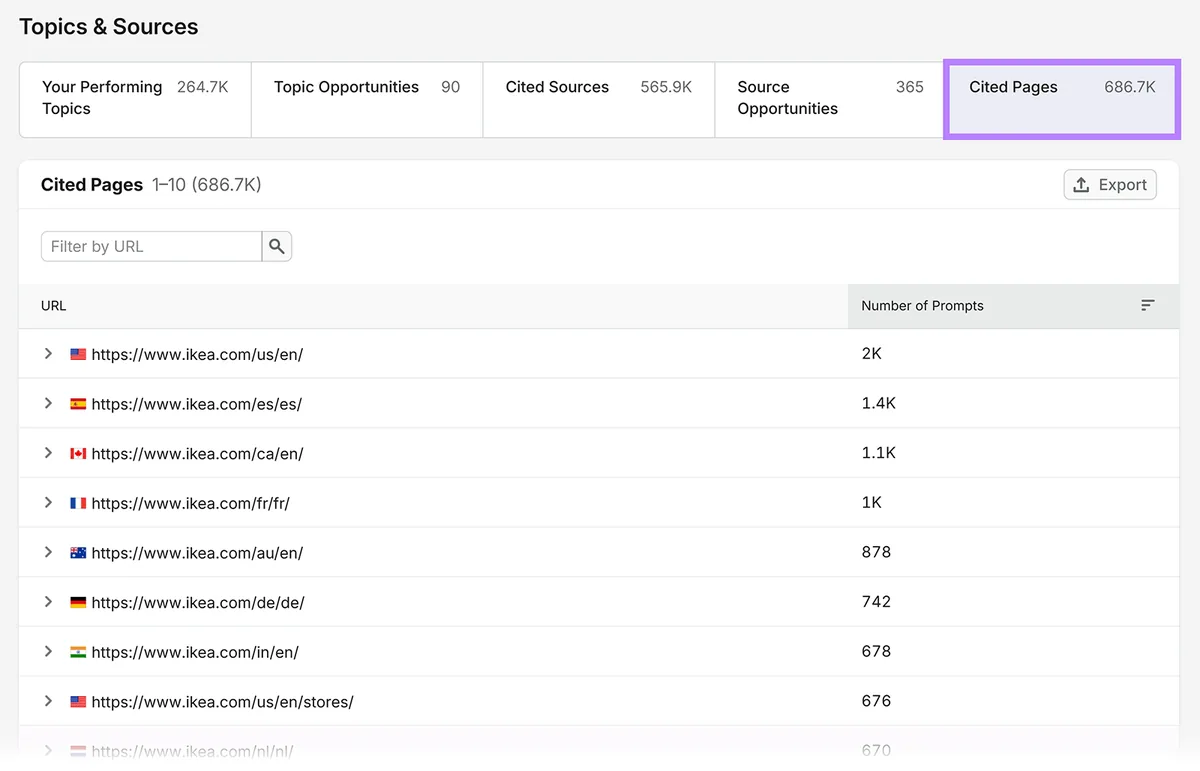The height and width of the screenshot is (771, 1200).
Task: Click the 1.4K prompts value
Action: [x=879, y=403]
